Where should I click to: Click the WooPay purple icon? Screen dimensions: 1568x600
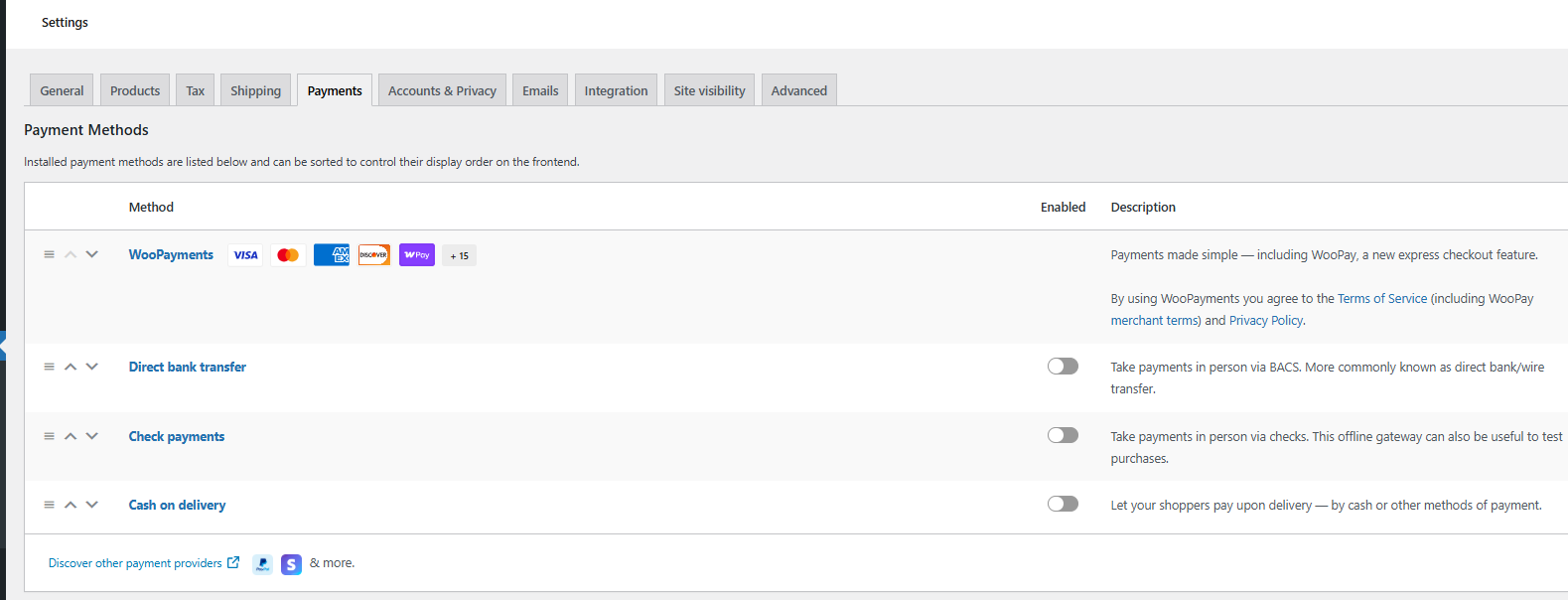click(x=417, y=255)
